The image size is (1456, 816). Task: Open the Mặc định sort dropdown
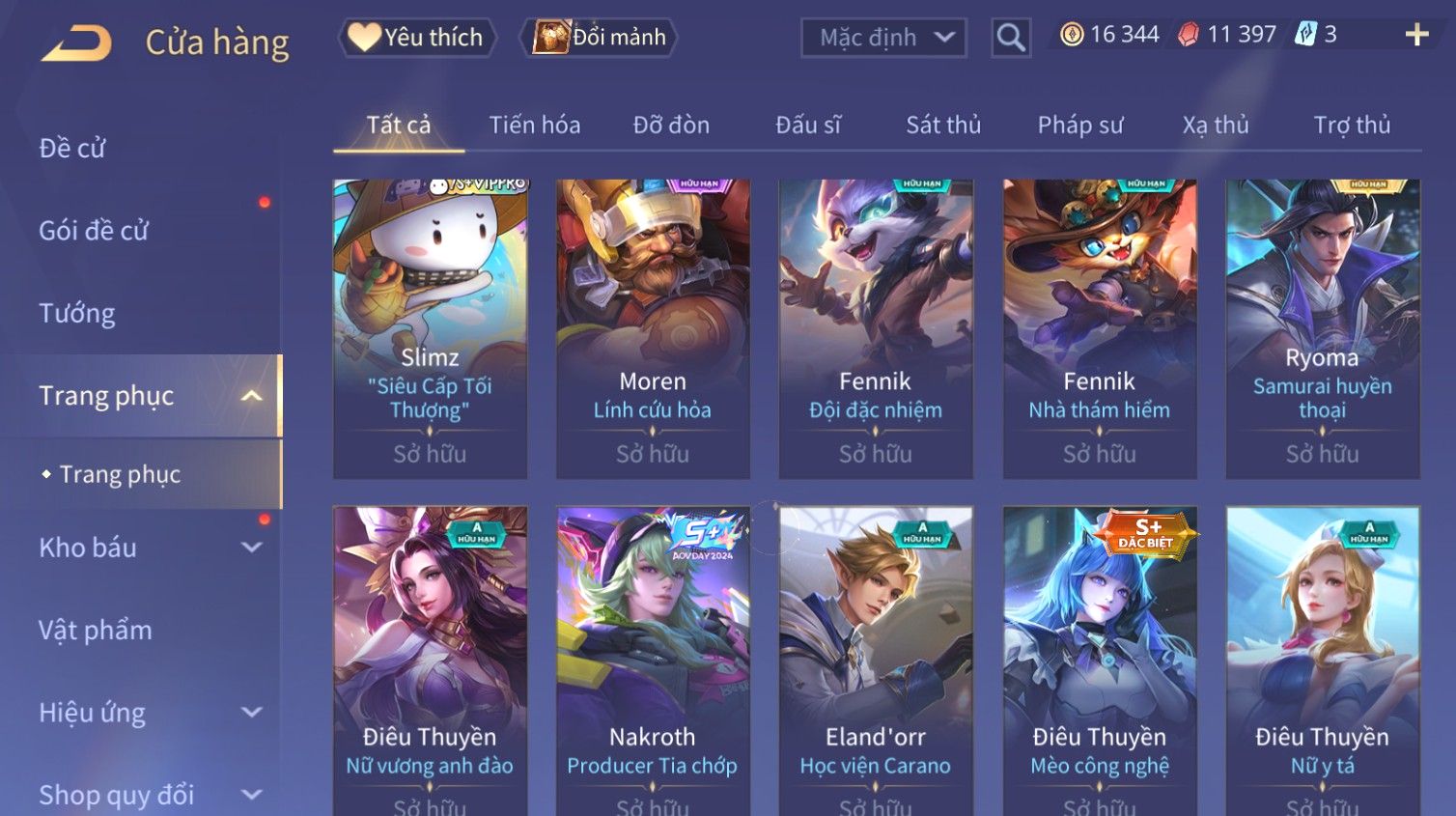click(883, 38)
